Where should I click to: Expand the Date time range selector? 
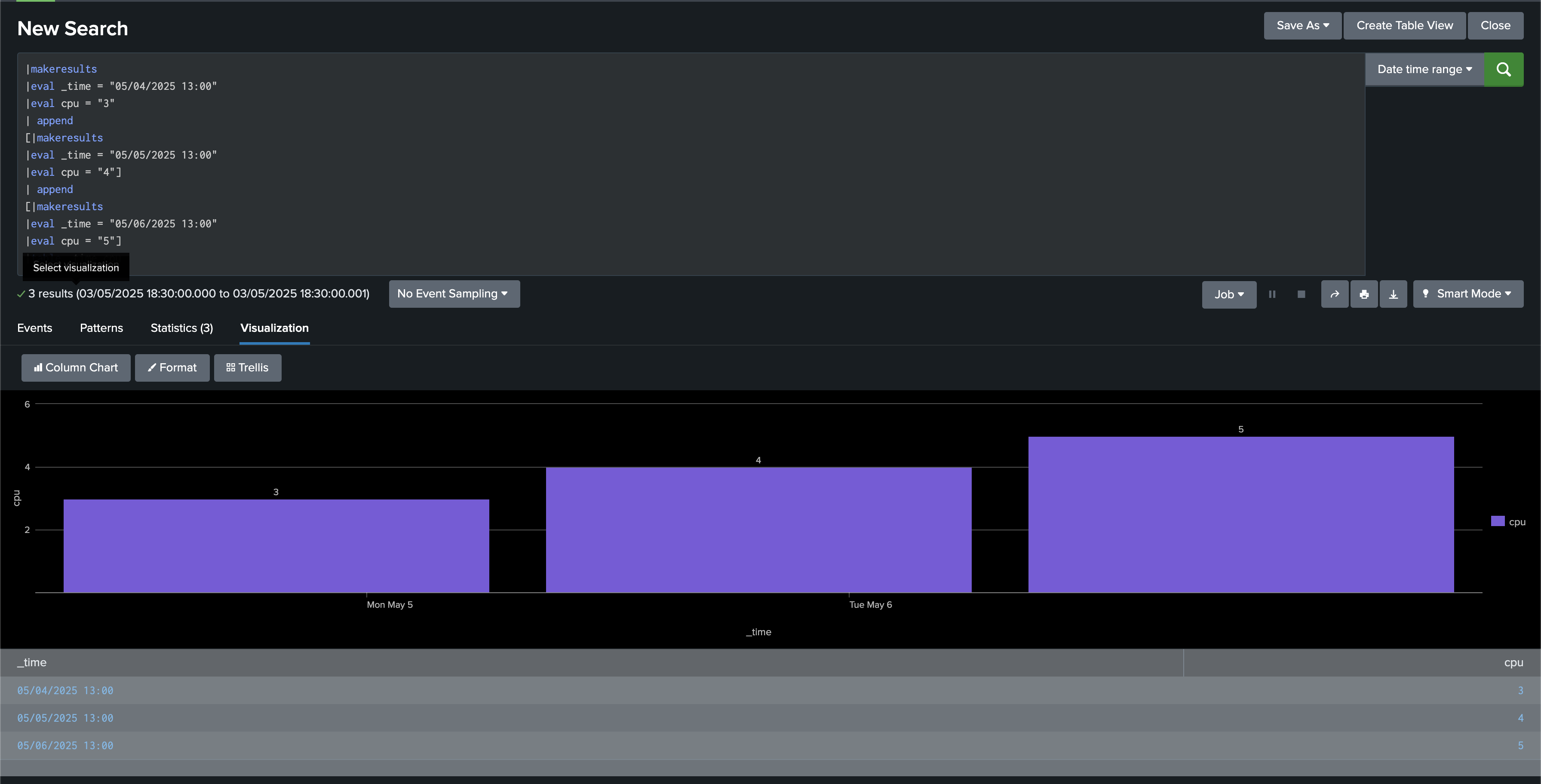[x=1424, y=69]
